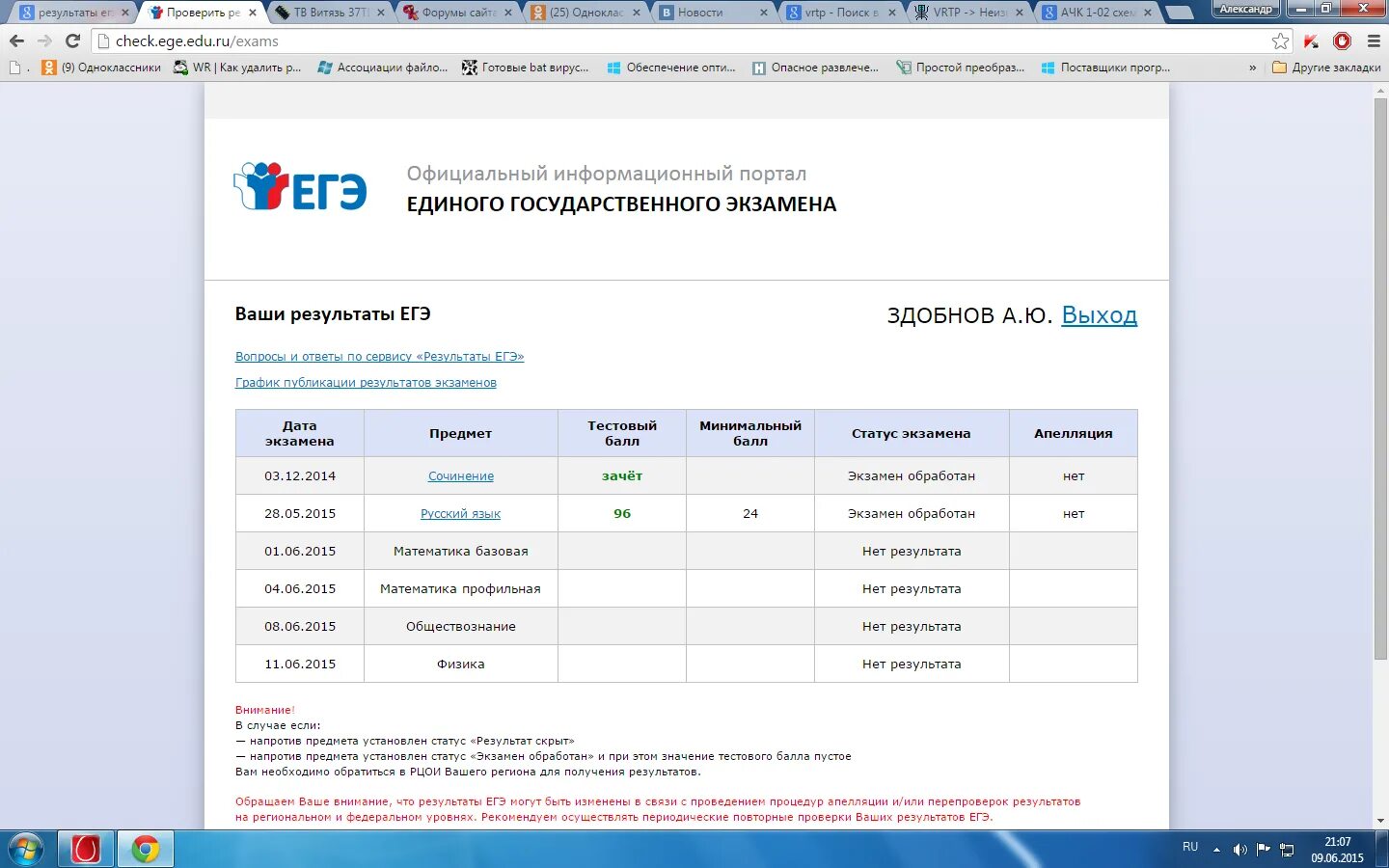Viewport: 1389px width, 868px height.
Task: Switch to the VRTP -> Неиз tab
Action: point(968,13)
